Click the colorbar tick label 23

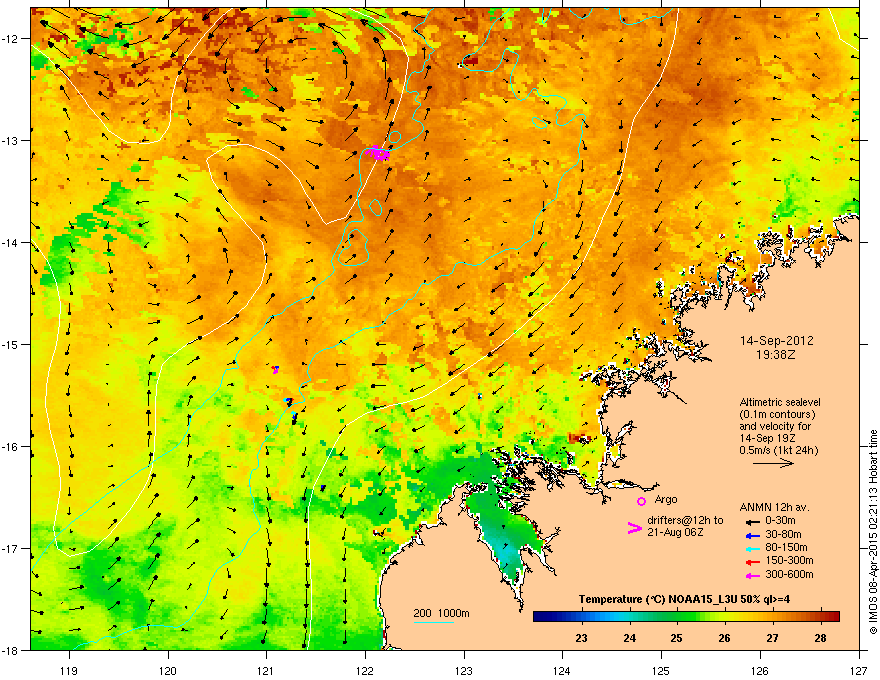tap(581, 638)
